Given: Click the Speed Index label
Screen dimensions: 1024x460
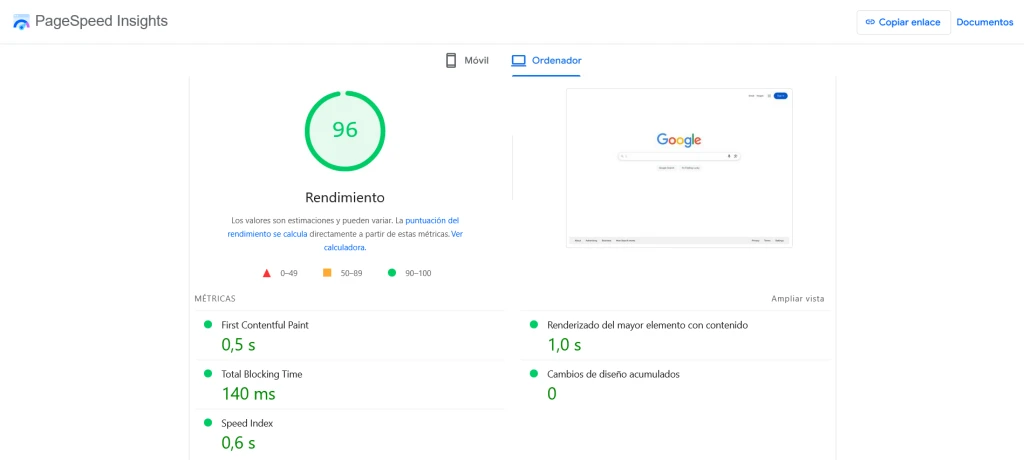Looking at the screenshot, I should (x=248, y=423).
